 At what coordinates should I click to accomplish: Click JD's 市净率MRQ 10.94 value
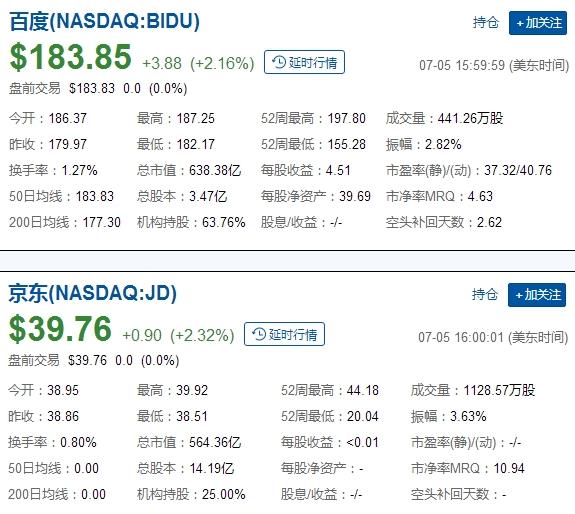coord(509,469)
